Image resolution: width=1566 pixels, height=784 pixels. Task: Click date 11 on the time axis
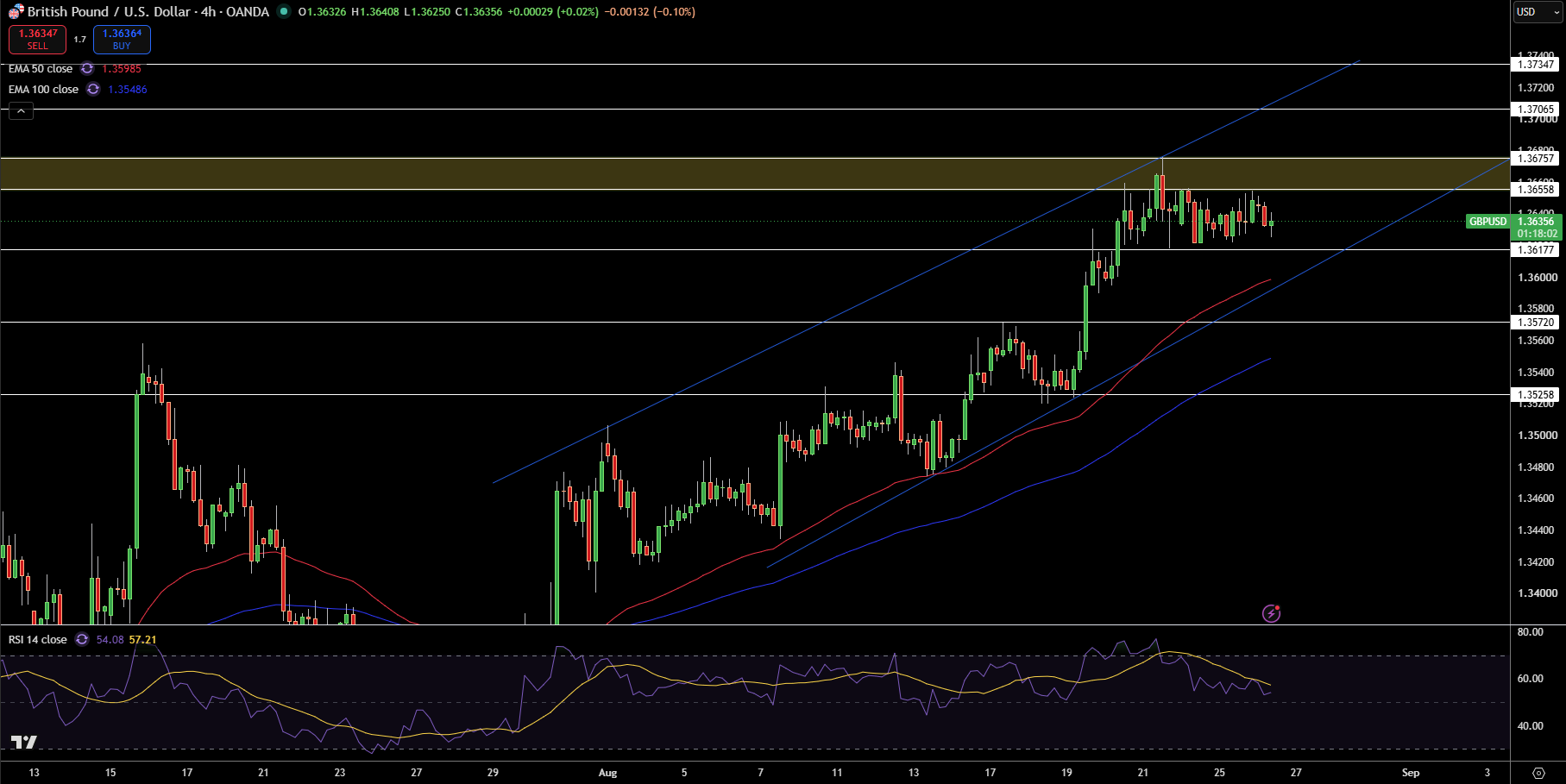point(837,773)
